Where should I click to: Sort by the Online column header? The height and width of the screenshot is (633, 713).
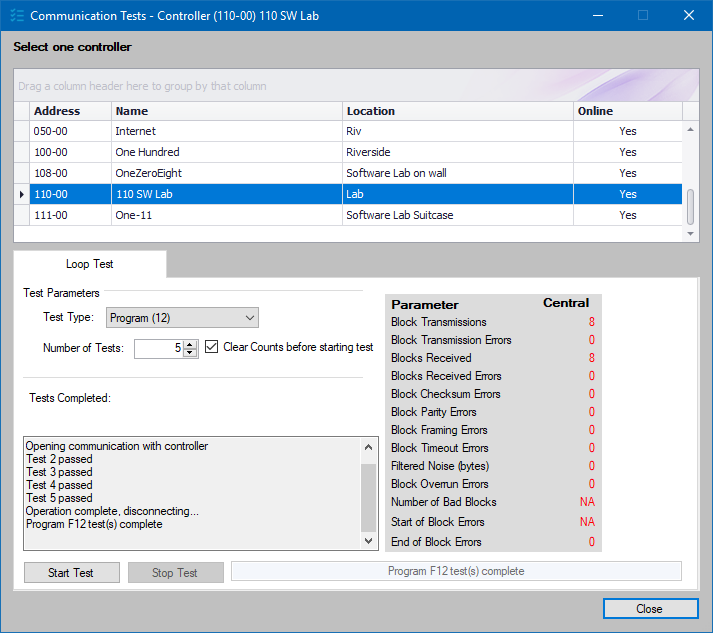(x=628, y=111)
